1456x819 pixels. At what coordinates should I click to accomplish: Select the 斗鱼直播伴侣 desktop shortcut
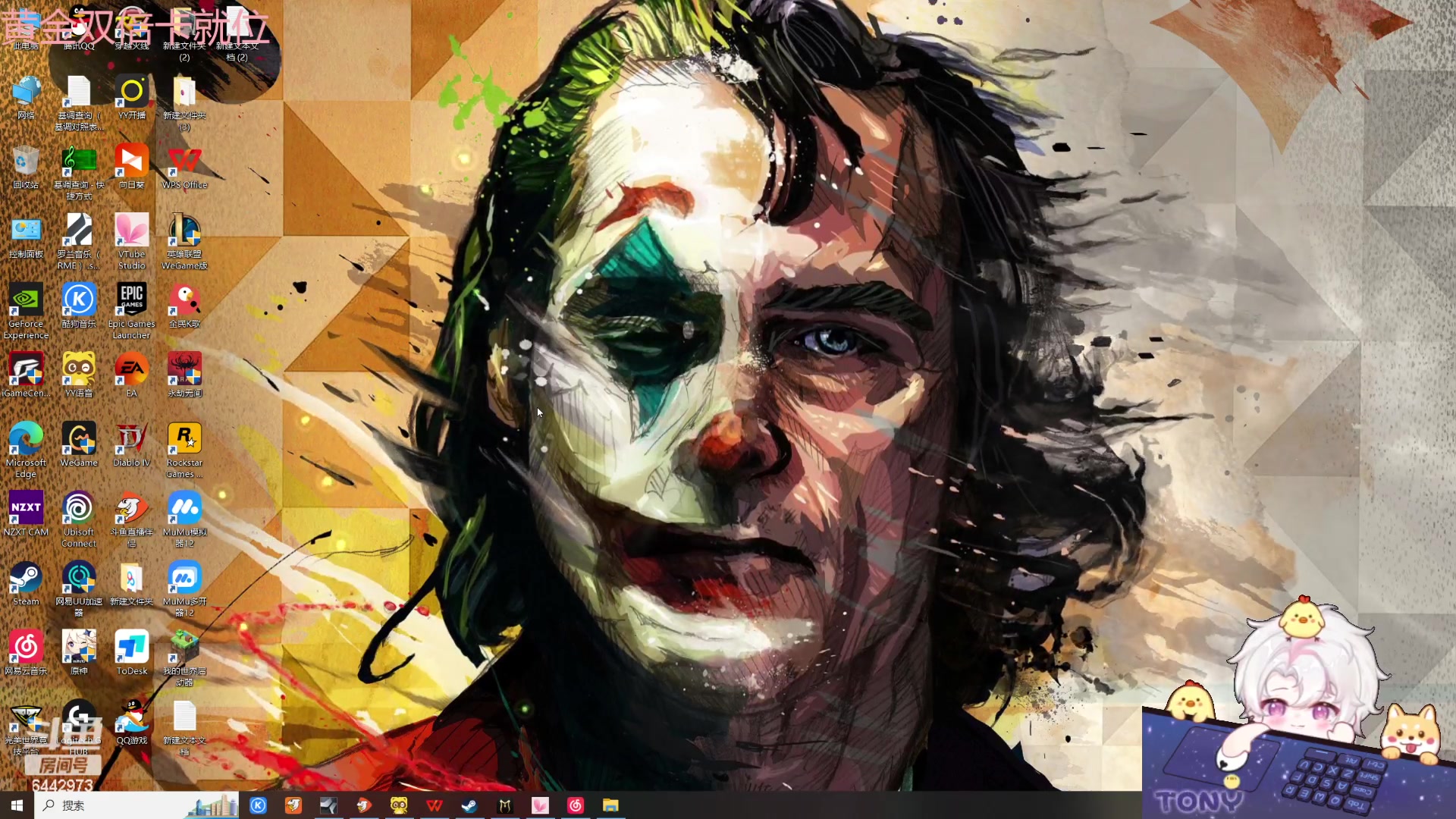point(132,519)
